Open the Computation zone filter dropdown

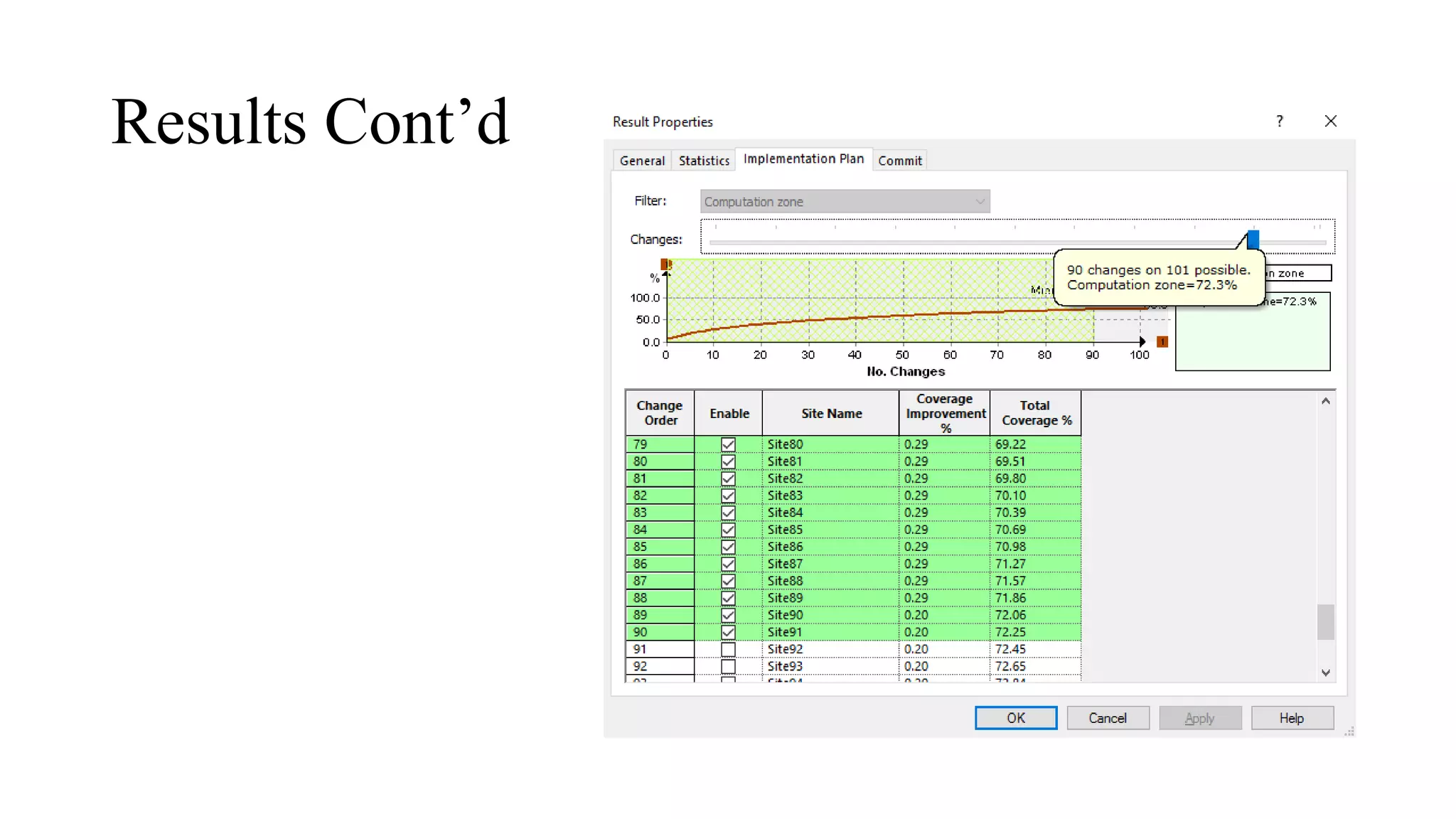[x=844, y=202]
